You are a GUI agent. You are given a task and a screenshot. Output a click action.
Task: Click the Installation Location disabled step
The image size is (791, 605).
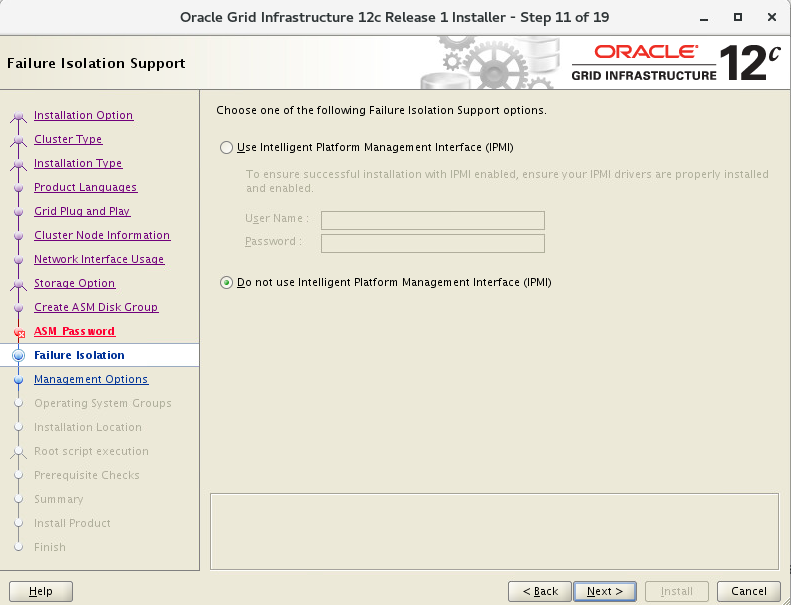[88, 427]
